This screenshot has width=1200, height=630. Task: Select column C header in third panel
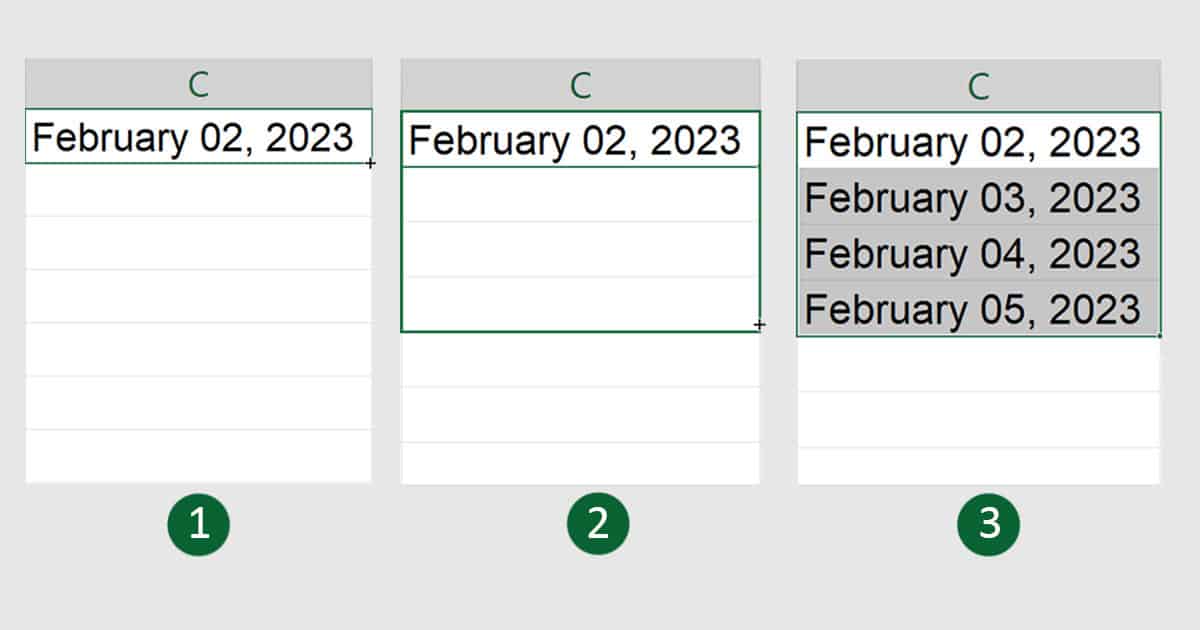click(978, 86)
